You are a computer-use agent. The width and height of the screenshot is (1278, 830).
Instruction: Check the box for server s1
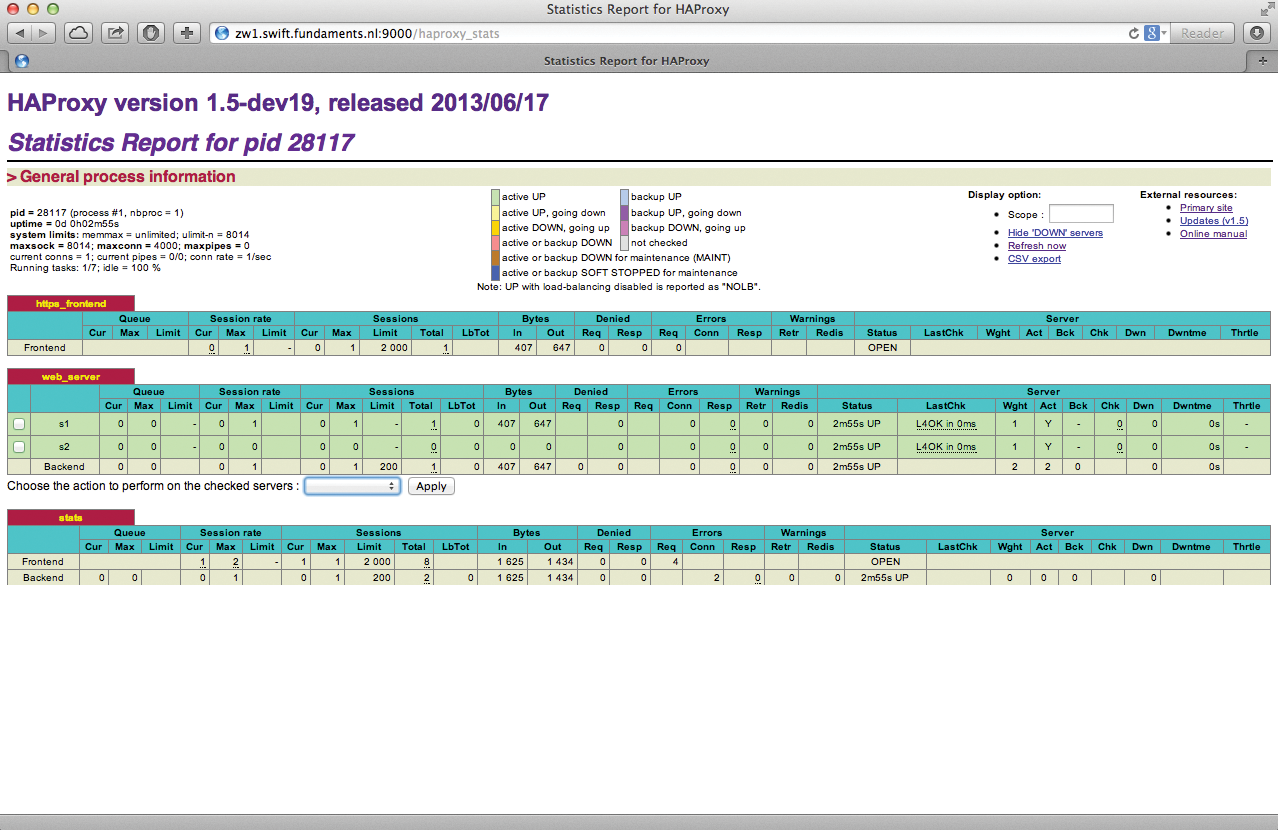click(x=19, y=424)
